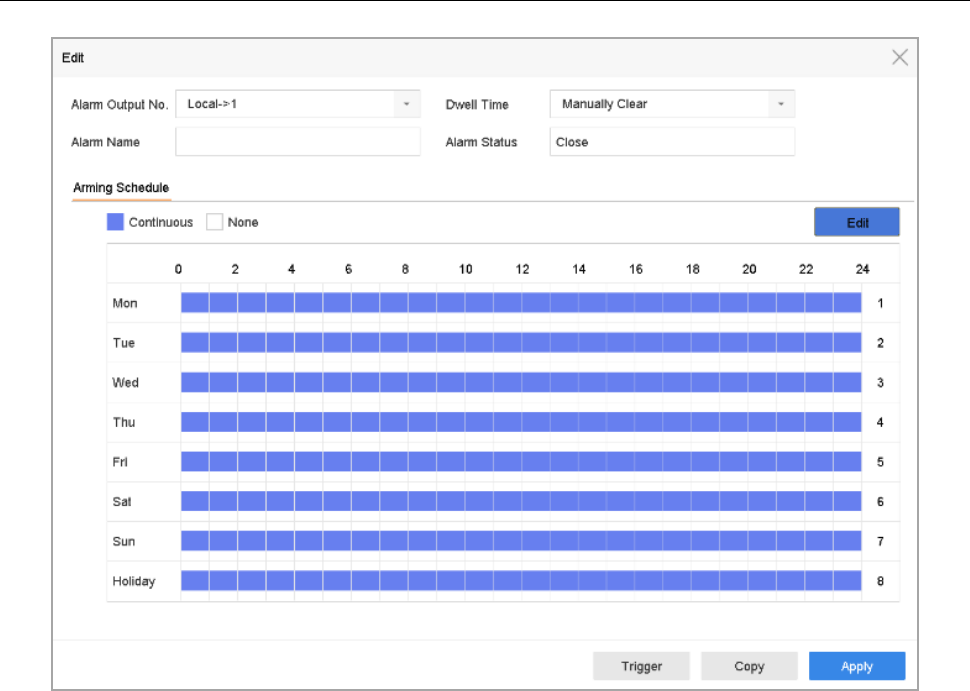Click the Holiday schedule timeline bar
The image size is (970, 691).
coord(520,581)
